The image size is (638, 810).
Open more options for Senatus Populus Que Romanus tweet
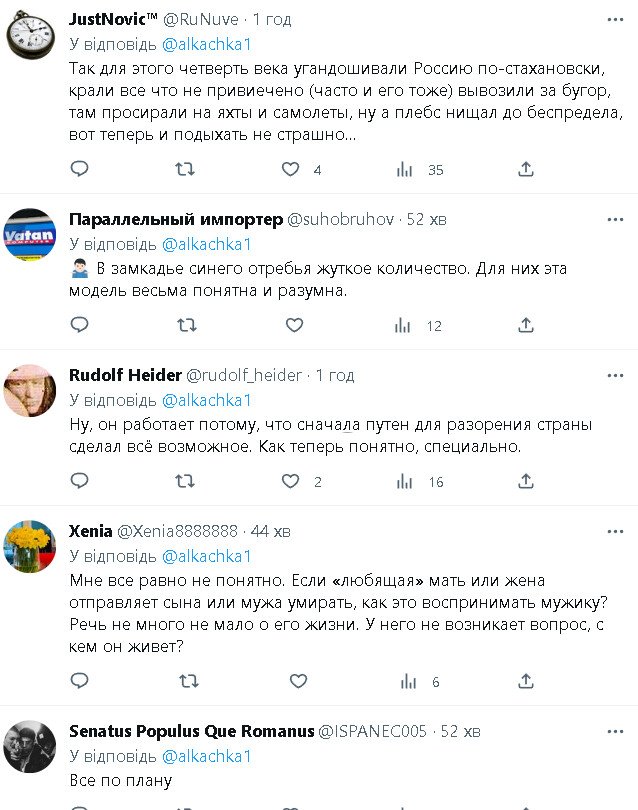pyautogui.click(x=614, y=730)
